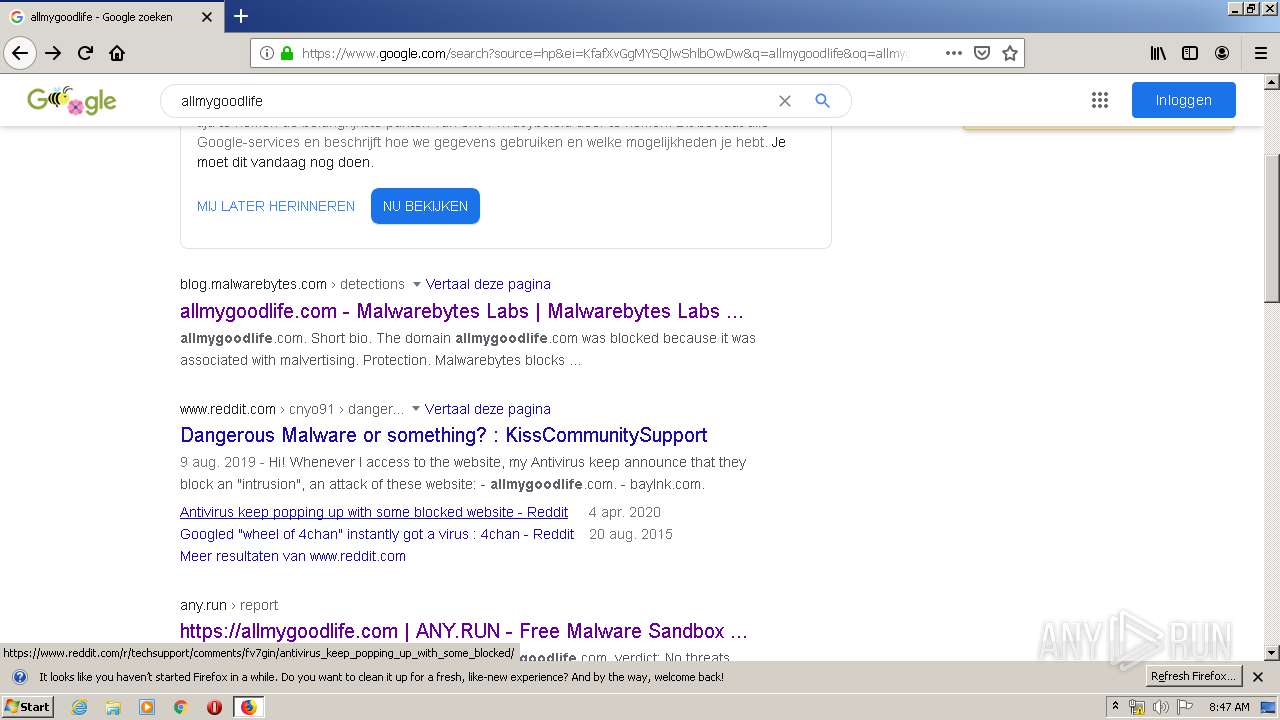
Task: Save page to Pocket icon
Action: click(982, 53)
